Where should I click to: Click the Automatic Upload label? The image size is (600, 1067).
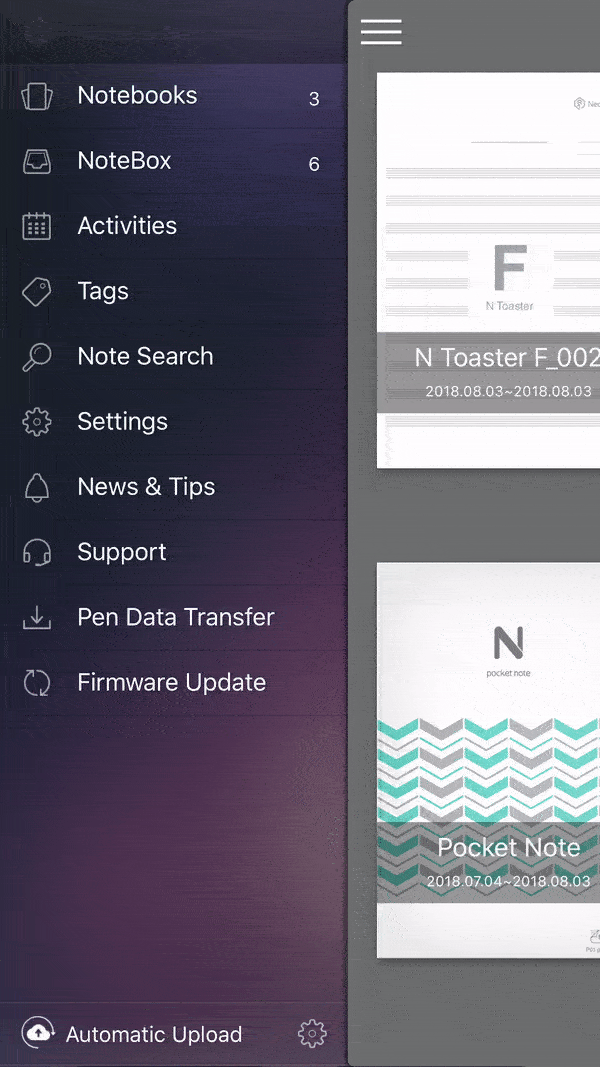point(154,1034)
